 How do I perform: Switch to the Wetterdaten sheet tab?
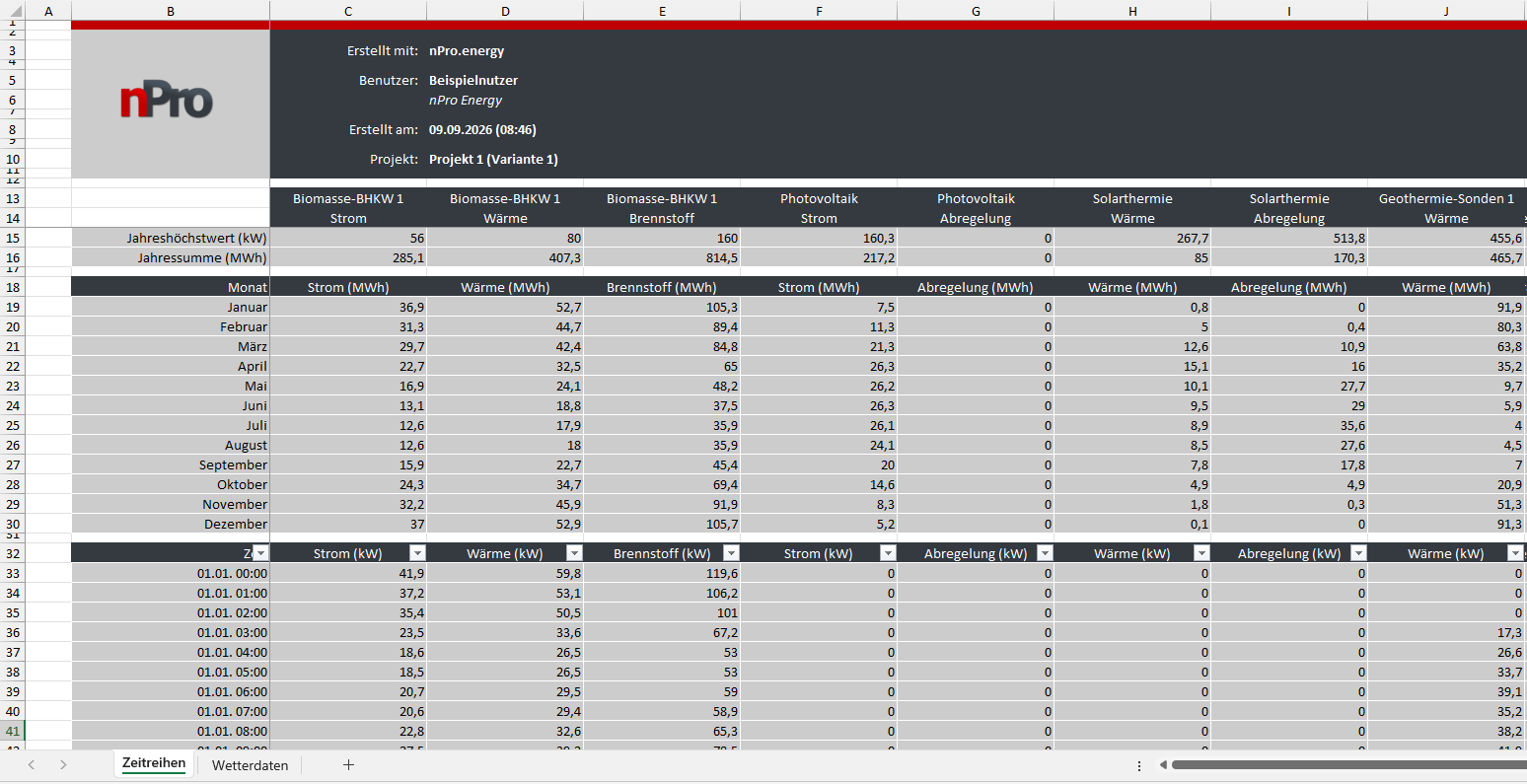(x=251, y=765)
